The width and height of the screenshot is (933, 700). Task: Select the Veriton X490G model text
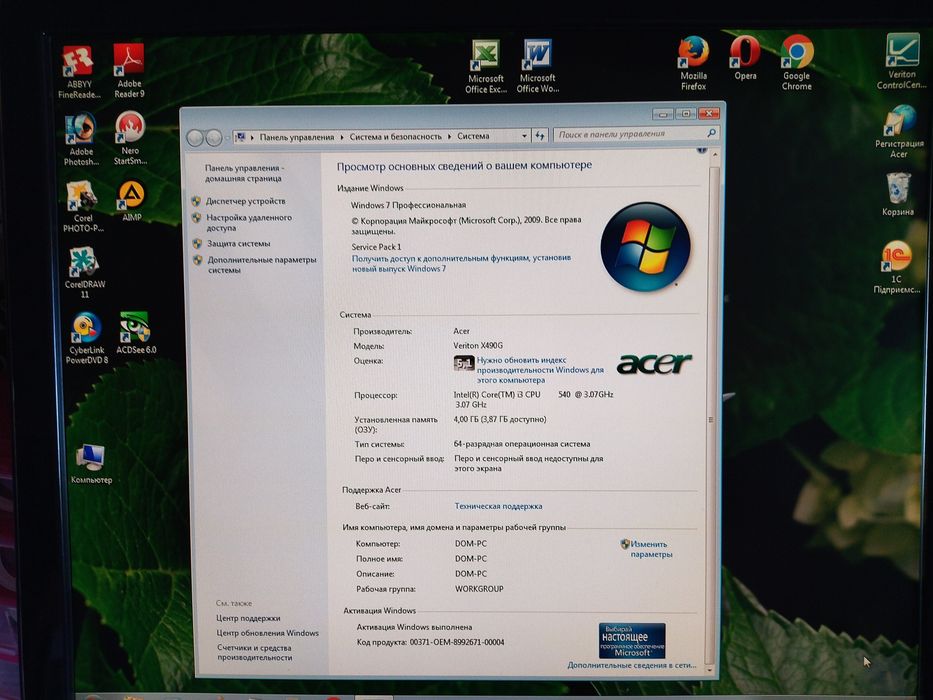point(478,345)
